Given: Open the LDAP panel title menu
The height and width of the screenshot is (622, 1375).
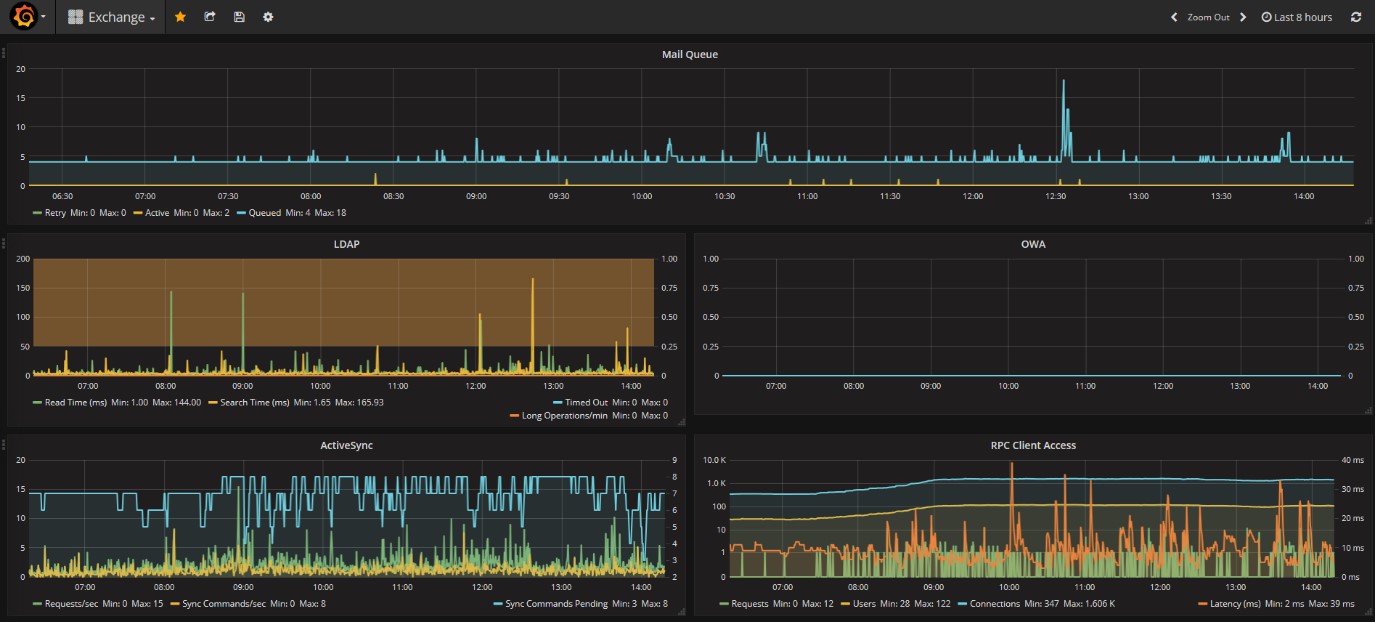Looking at the screenshot, I should 346,244.
